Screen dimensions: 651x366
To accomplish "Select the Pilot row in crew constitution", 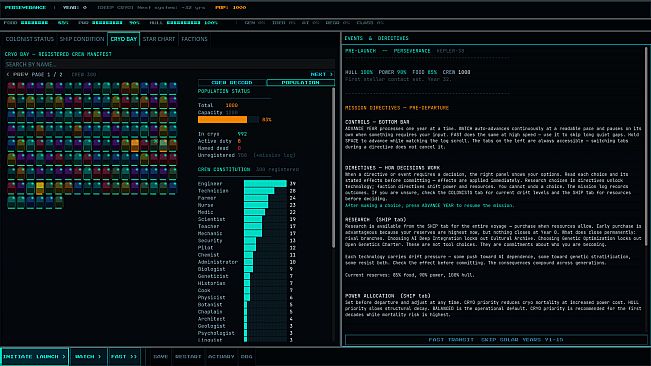I will tap(247, 248).
